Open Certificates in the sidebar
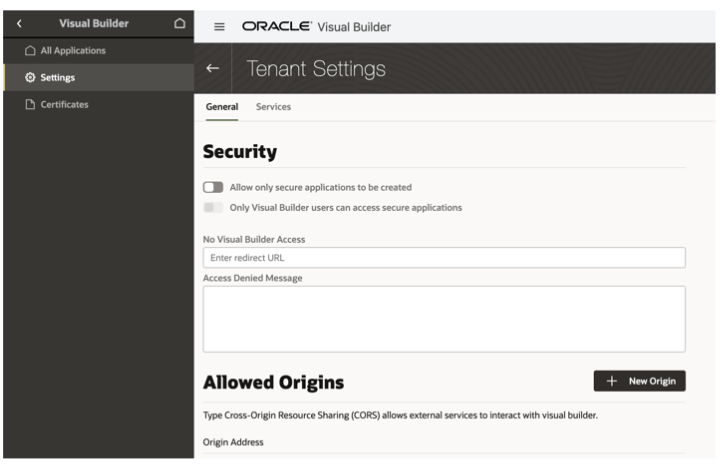This screenshot has width=728, height=464. pos(98,104)
